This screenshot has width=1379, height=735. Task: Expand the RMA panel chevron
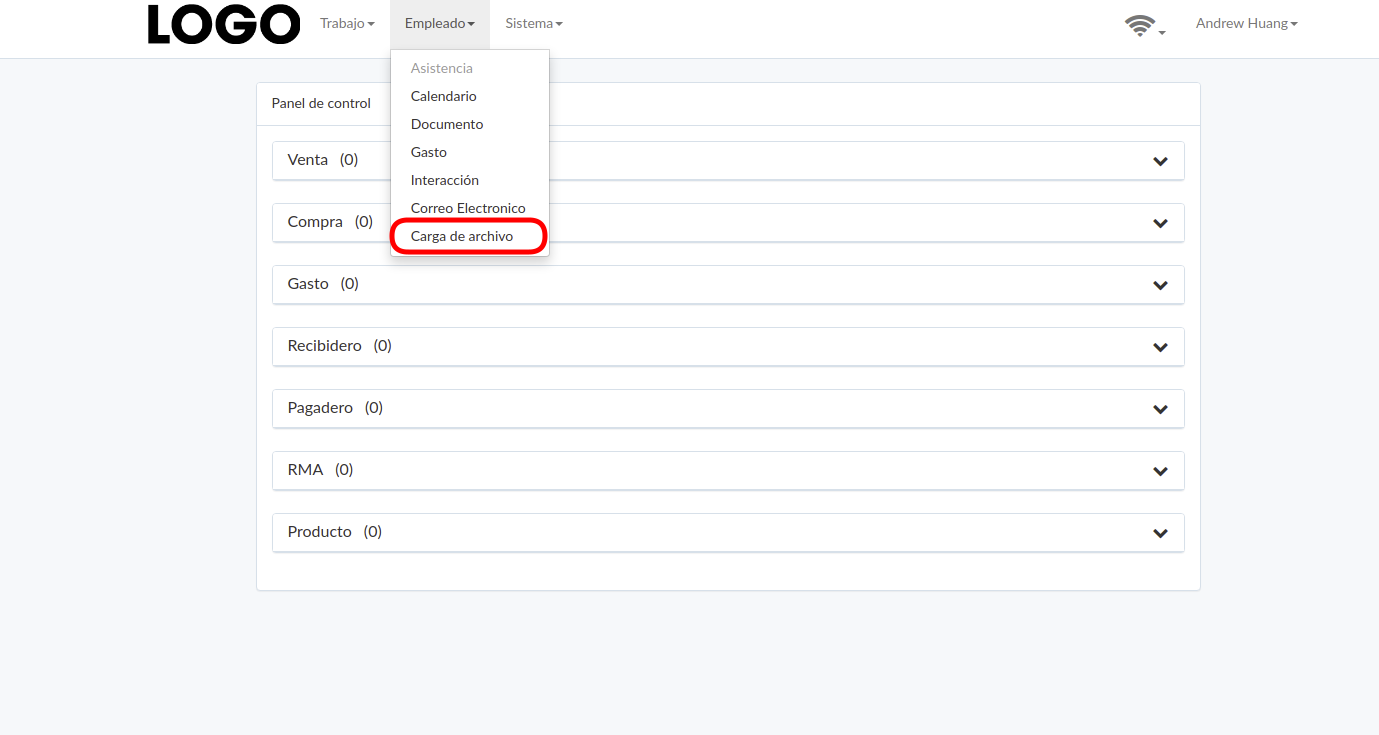pos(1160,471)
